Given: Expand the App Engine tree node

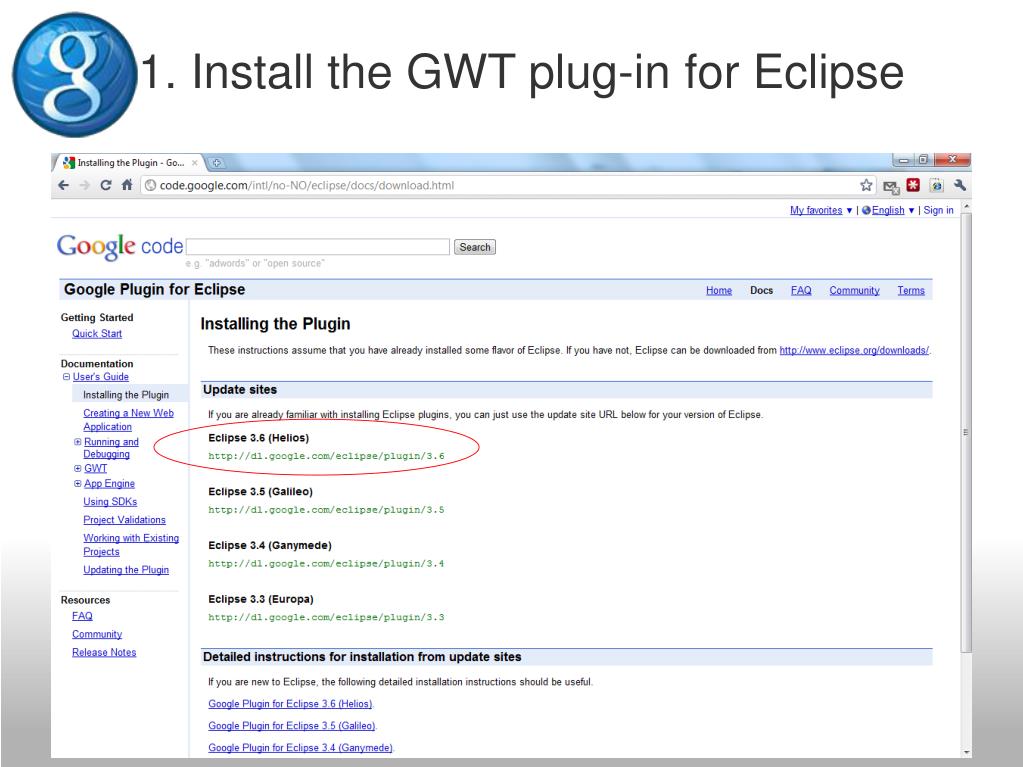Looking at the screenshot, I should pos(78,483).
